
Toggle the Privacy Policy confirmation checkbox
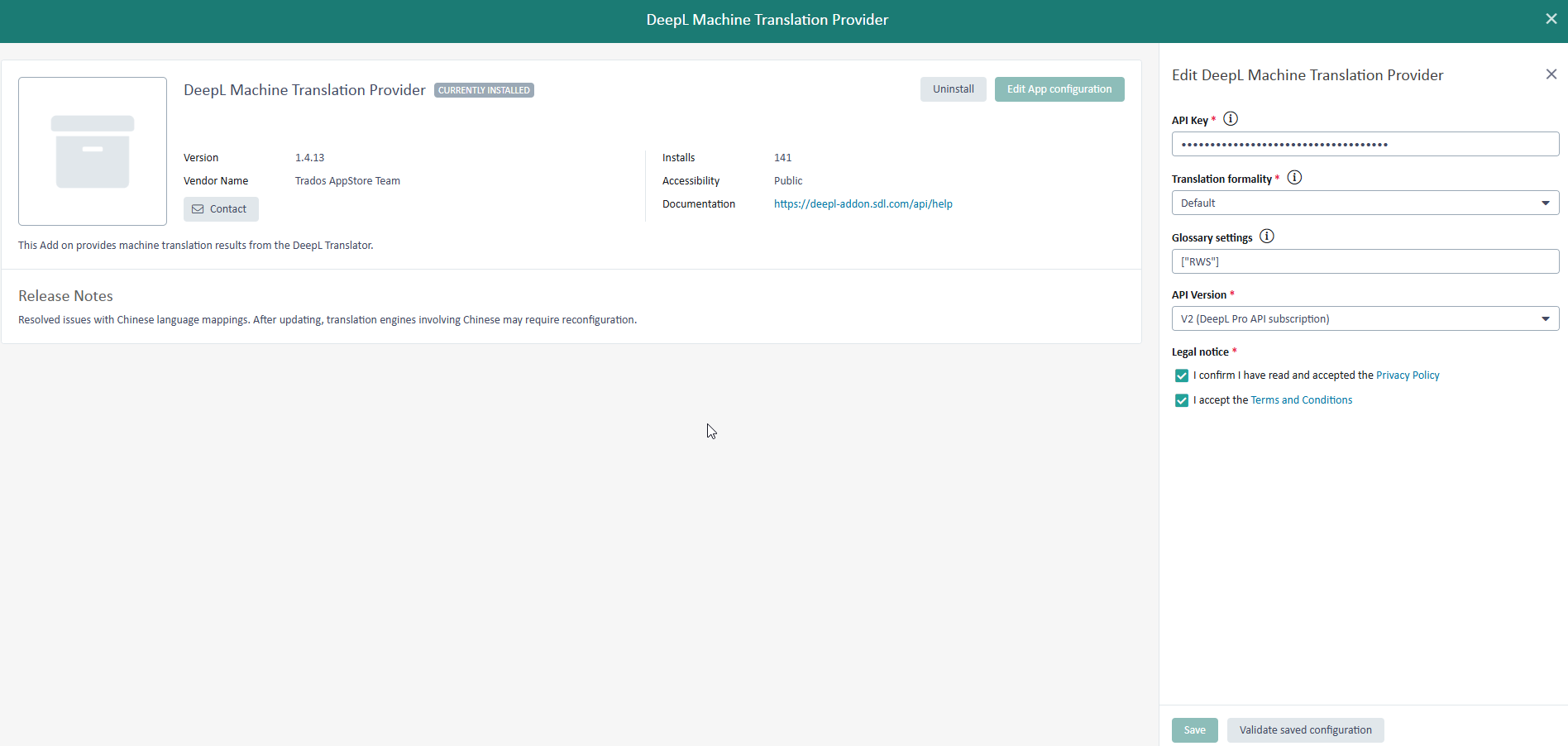(1182, 375)
